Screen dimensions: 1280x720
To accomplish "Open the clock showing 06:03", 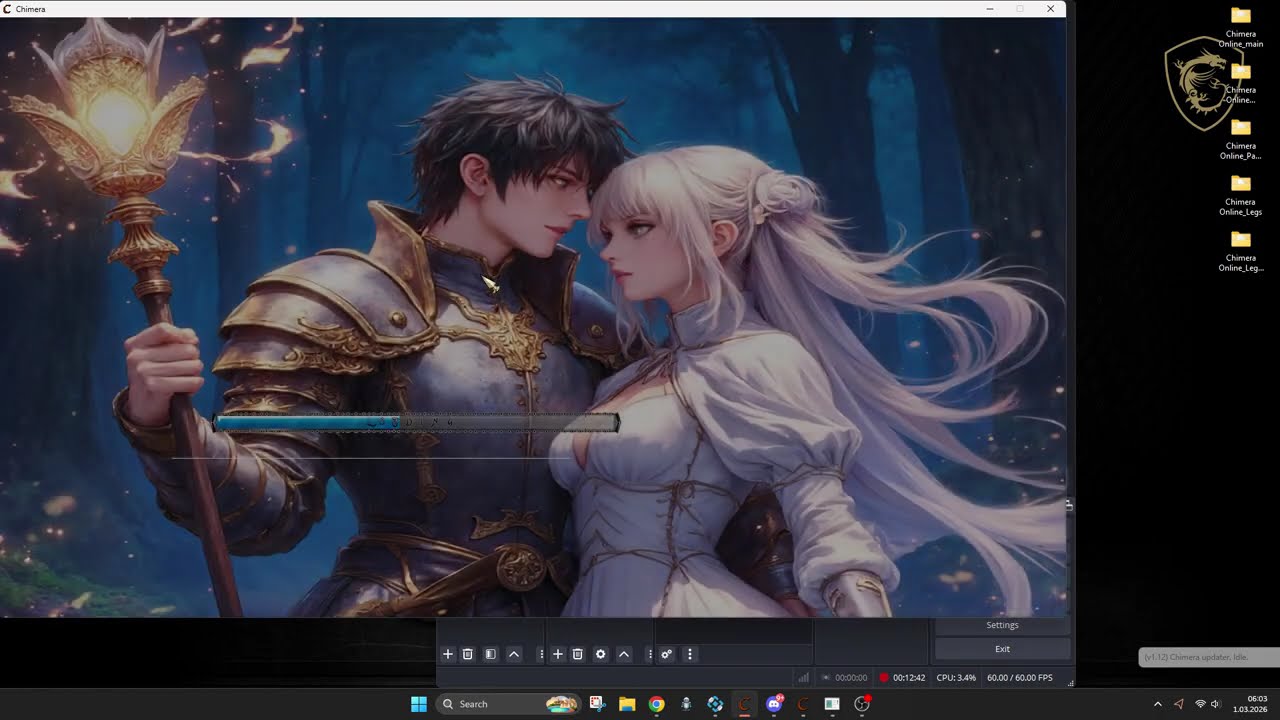I will click(x=1252, y=704).
